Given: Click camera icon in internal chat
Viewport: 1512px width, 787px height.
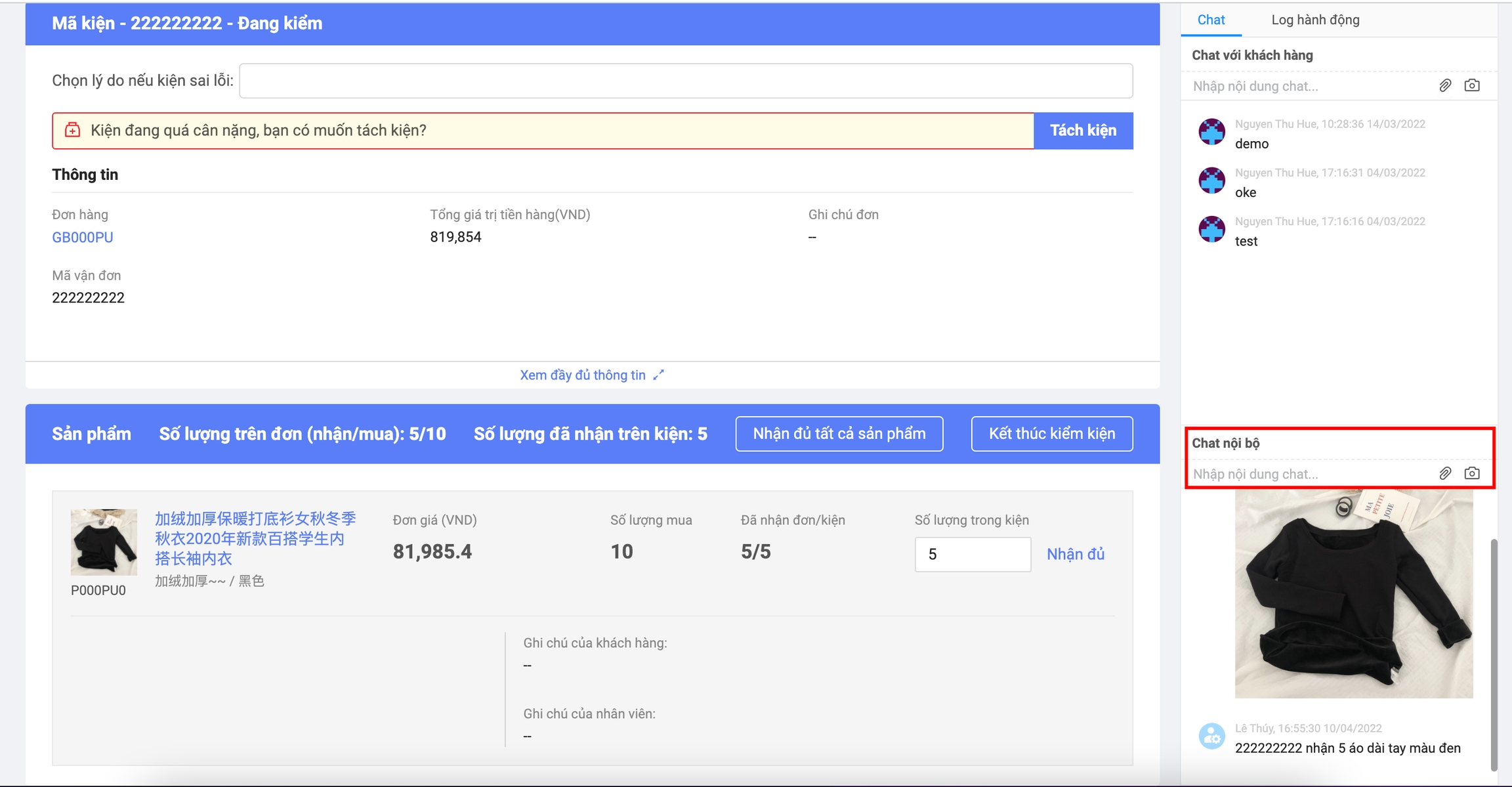Looking at the screenshot, I should click(1472, 473).
